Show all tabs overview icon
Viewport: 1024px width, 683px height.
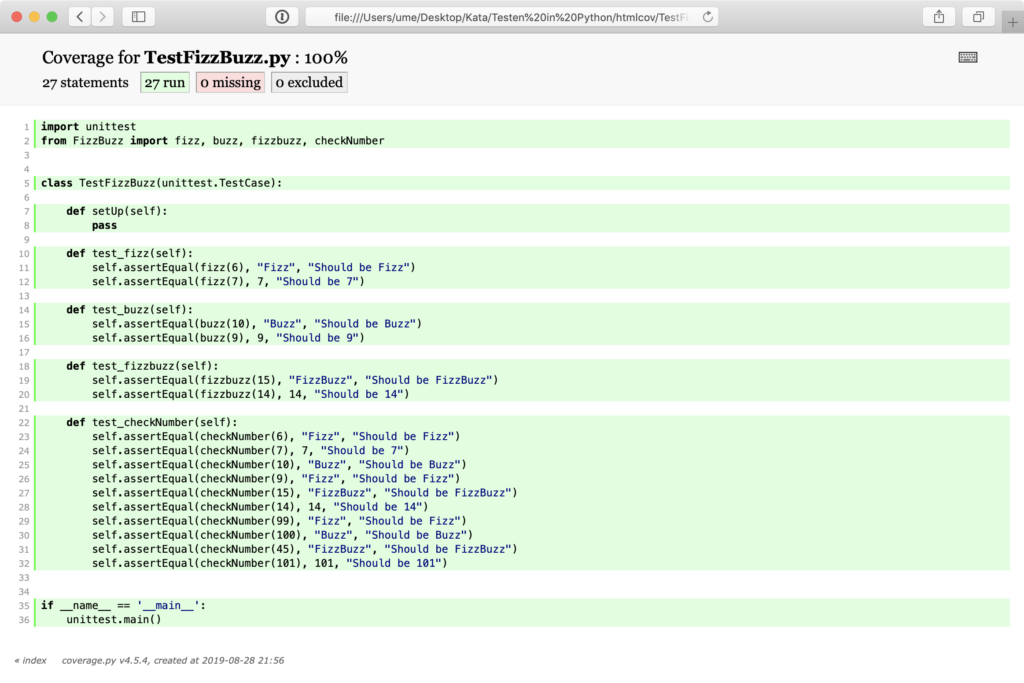coord(978,17)
